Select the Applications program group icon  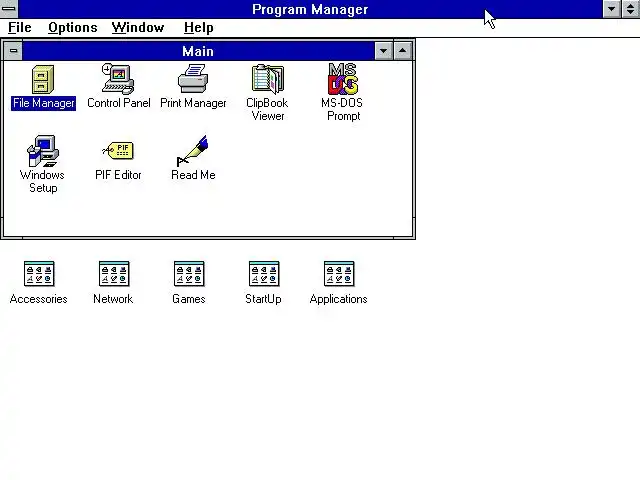(x=339, y=273)
